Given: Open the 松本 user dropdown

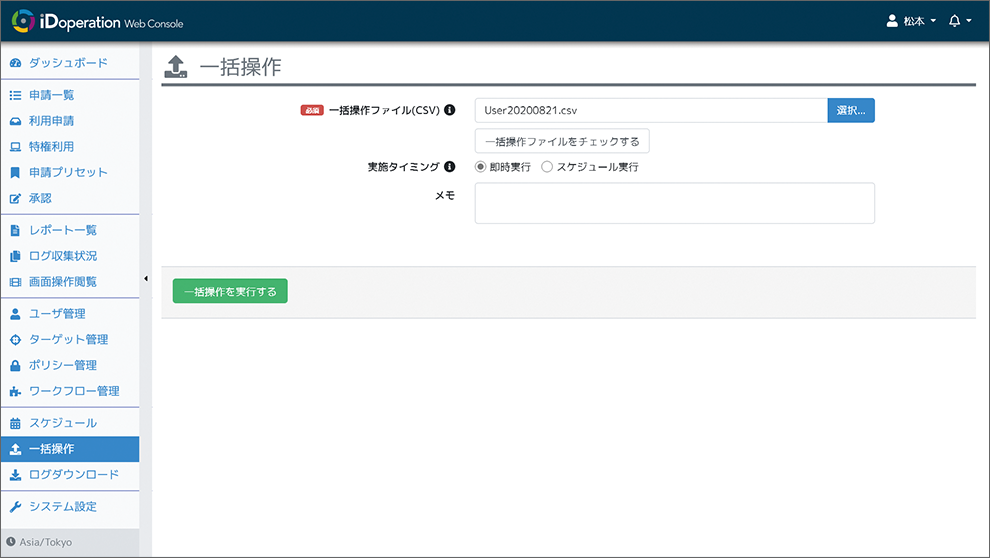Looking at the screenshot, I should 911,21.
